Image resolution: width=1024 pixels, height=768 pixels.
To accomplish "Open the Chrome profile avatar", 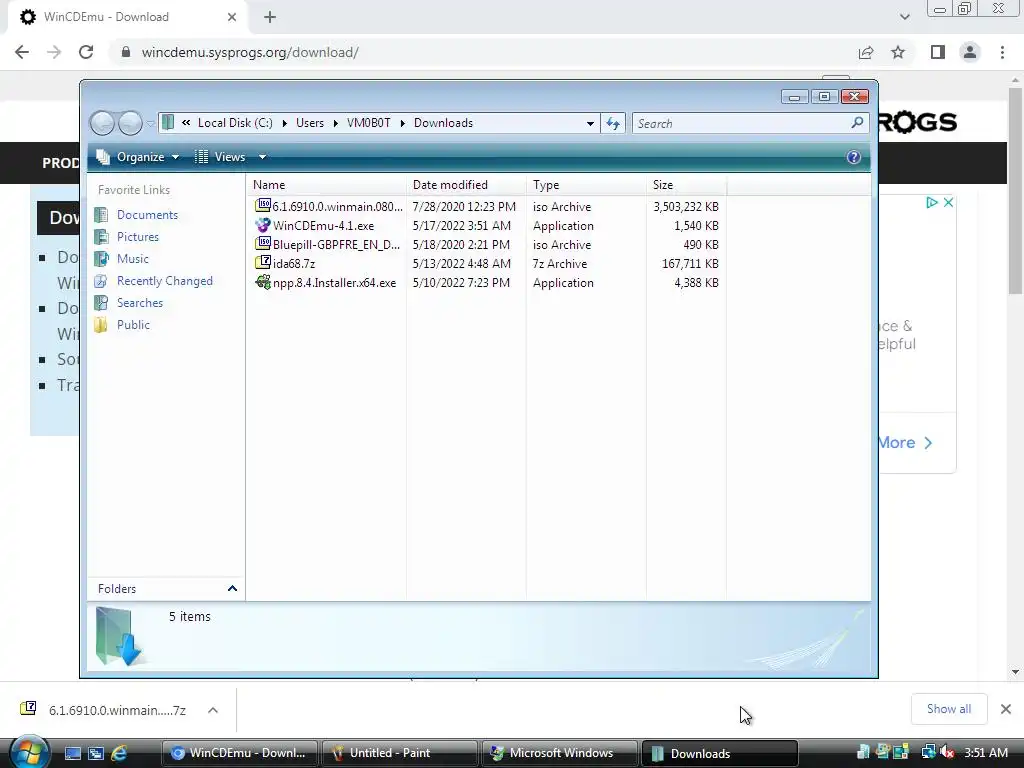I will pyautogui.click(x=970, y=52).
